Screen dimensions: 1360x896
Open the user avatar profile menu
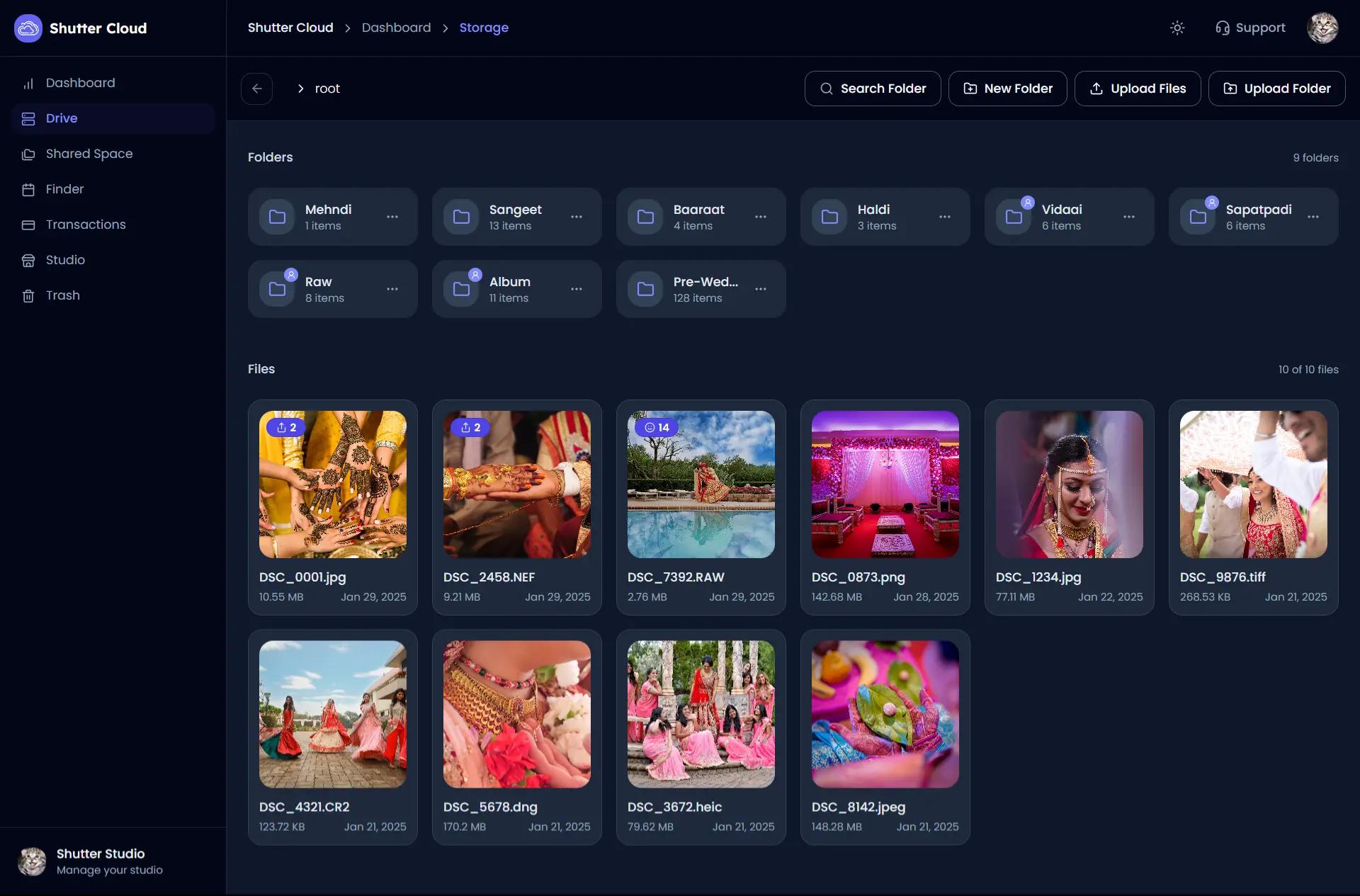pyautogui.click(x=1322, y=28)
